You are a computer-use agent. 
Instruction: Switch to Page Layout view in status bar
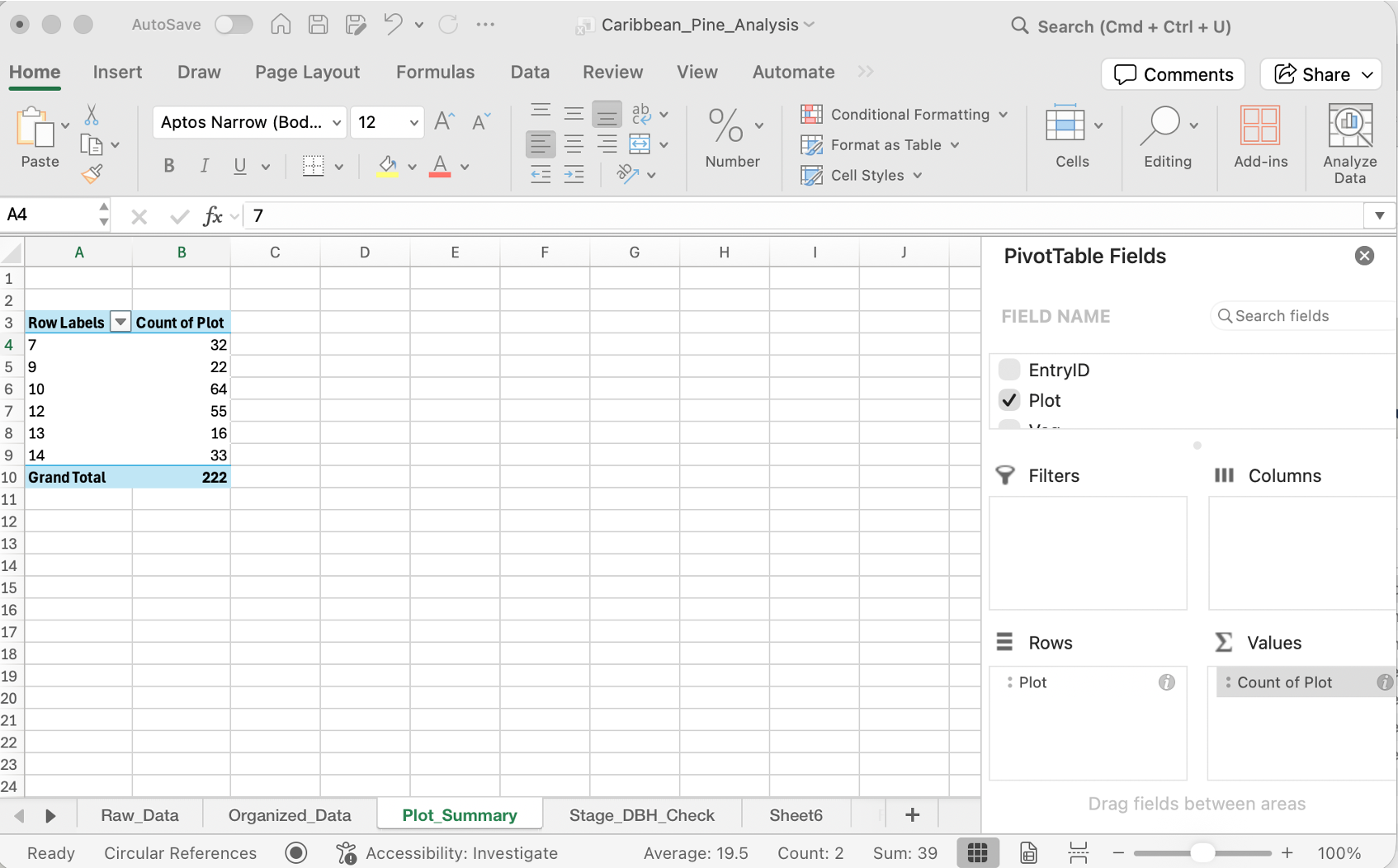tap(1028, 852)
